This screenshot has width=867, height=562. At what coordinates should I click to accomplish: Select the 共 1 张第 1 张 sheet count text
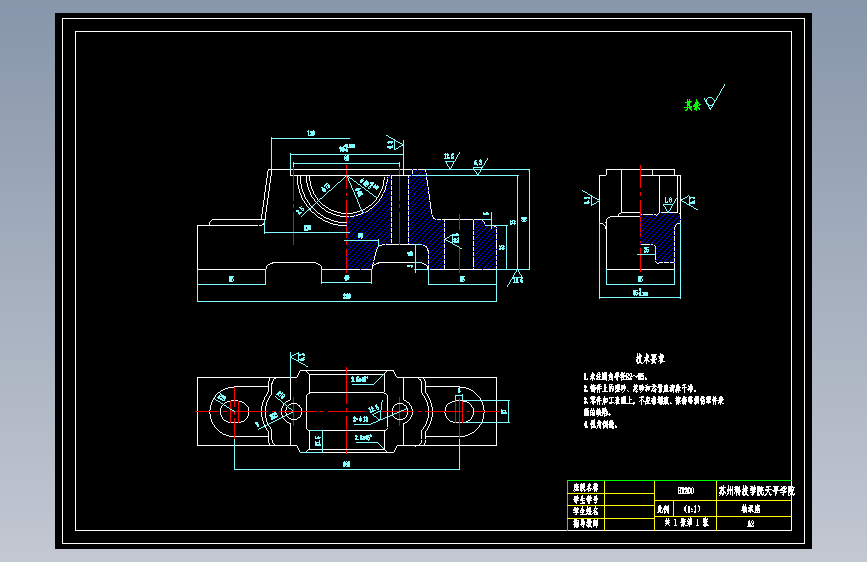(x=686, y=523)
